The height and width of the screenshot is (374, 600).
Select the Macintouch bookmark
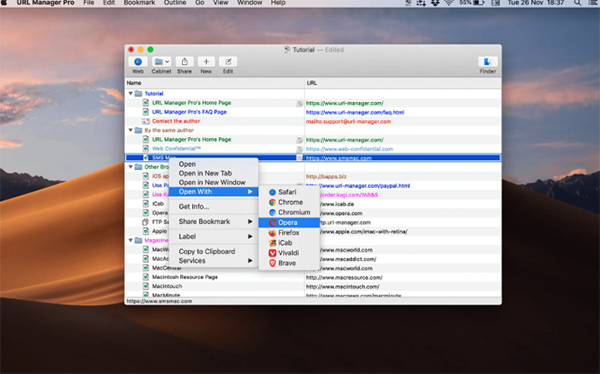click(167, 286)
